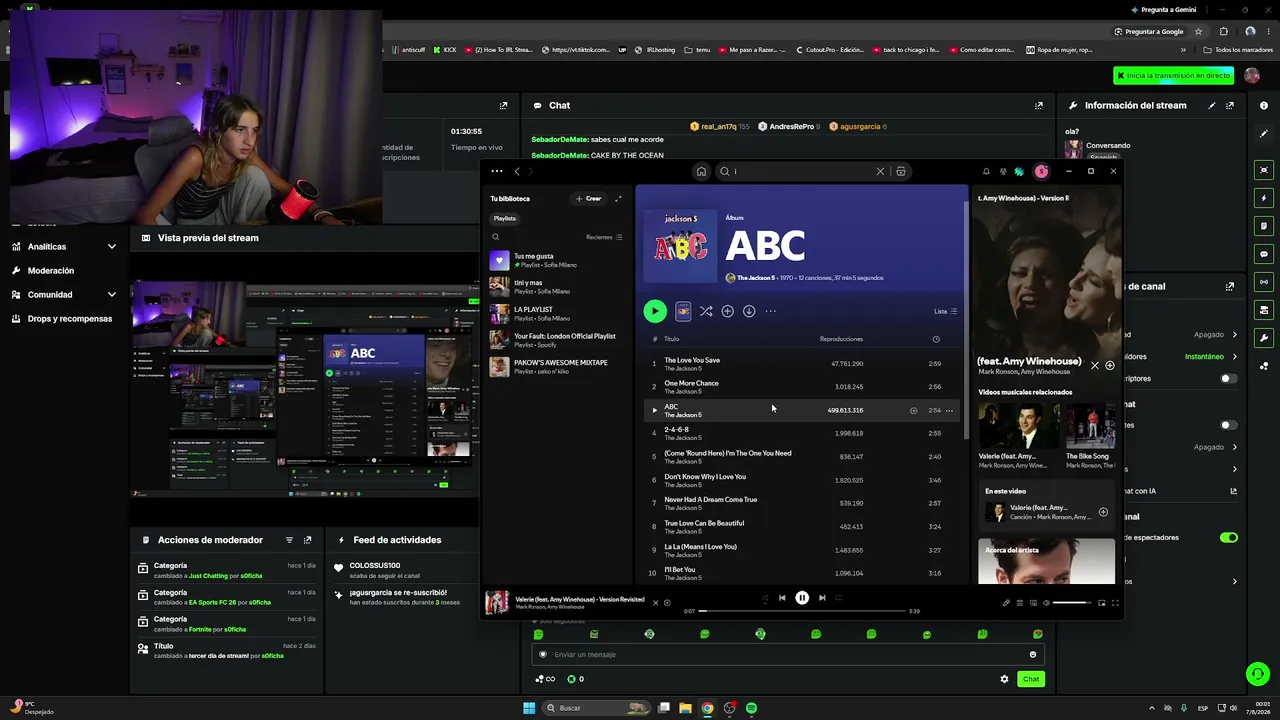Viewport: 1280px width, 720px height.
Task: Open the Spotify miniplayer
Action: (x=1101, y=603)
